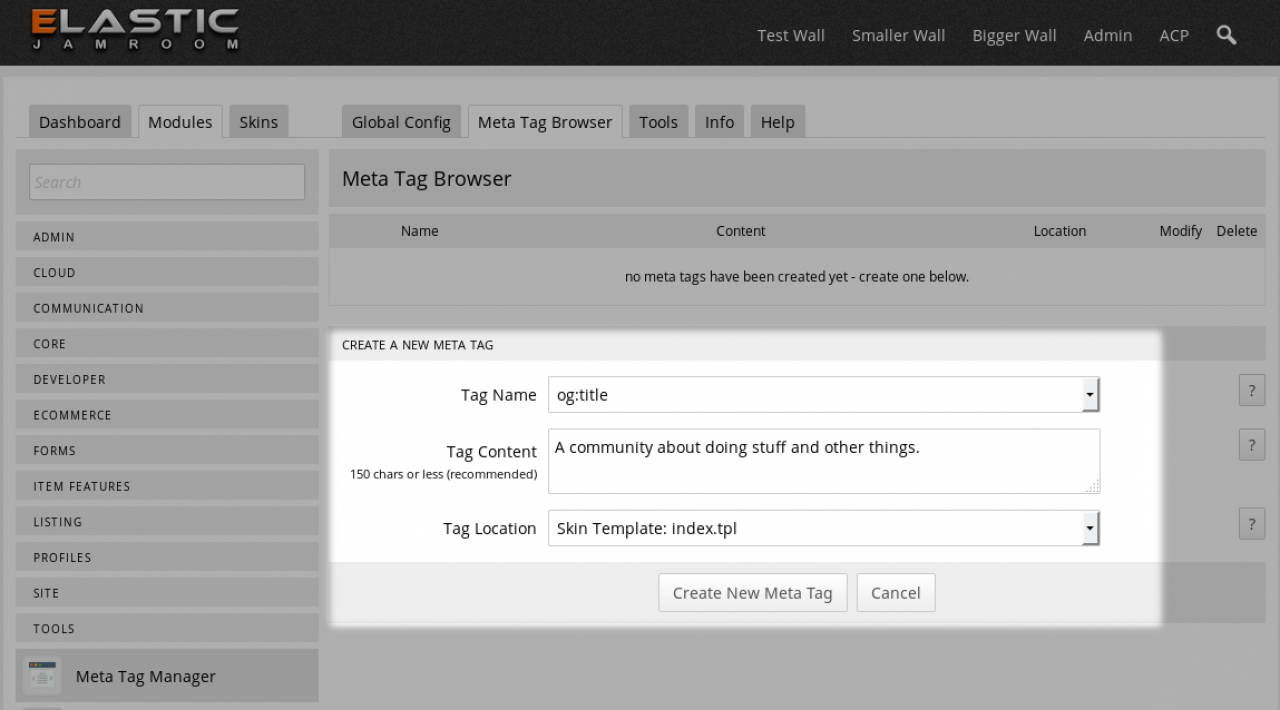Screen dimensions: 1280x710
Task: Click the module search input field
Action: pos(167,182)
